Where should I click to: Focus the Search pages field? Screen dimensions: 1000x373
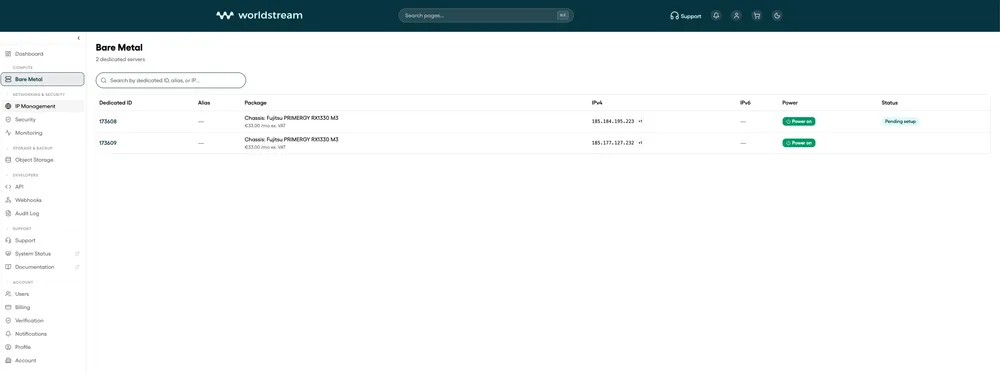(486, 15)
